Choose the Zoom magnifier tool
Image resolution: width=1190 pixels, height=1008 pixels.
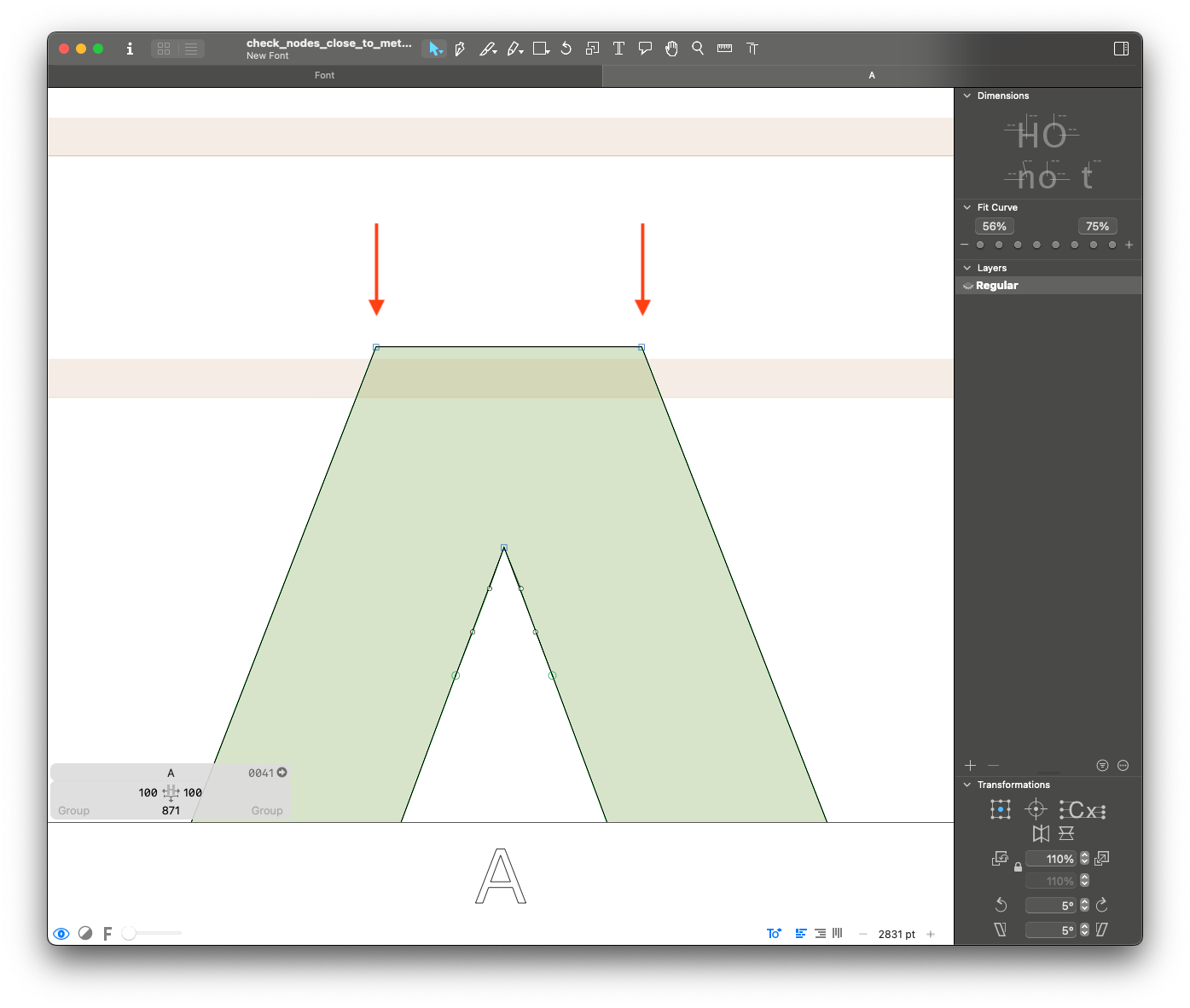698,49
